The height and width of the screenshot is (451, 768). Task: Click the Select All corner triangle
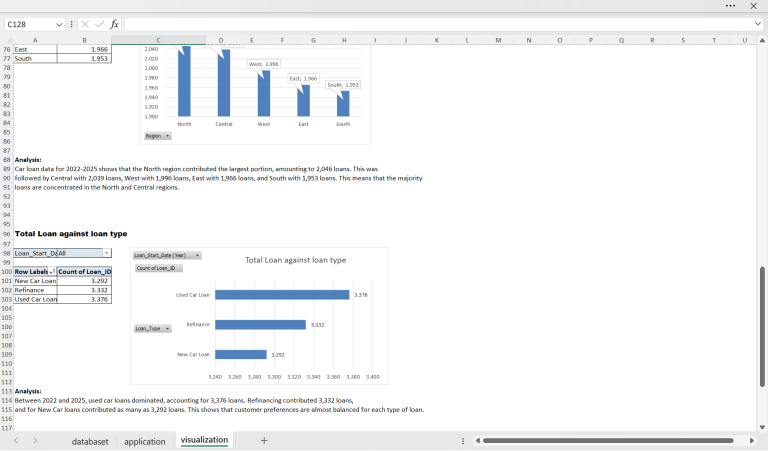coord(7,40)
